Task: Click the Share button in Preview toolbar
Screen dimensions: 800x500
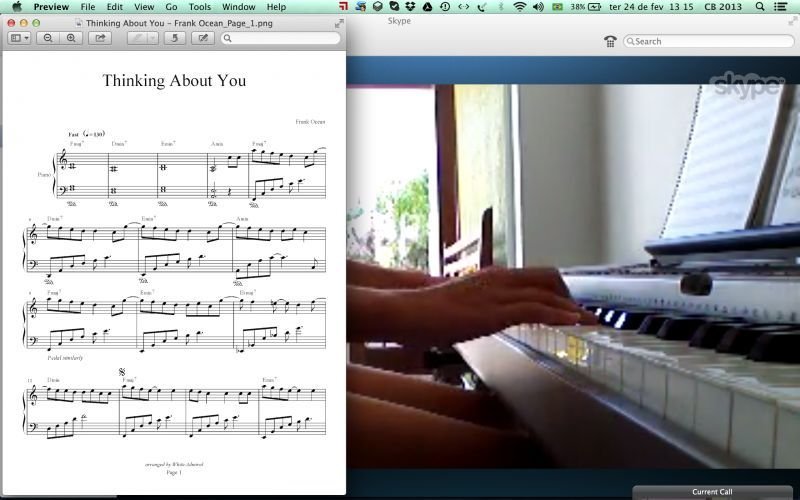Action: (100, 38)
